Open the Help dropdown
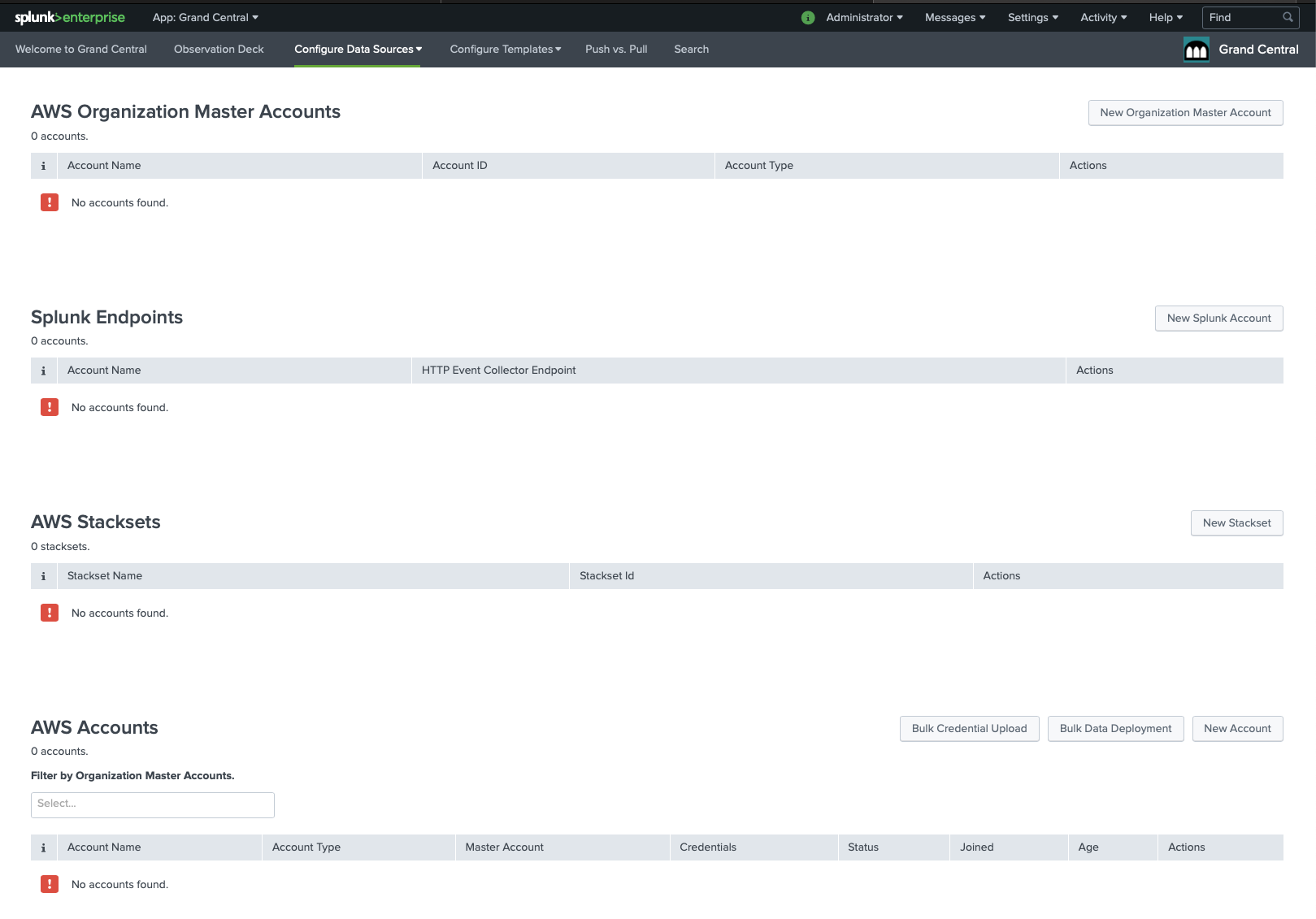 1166,17
